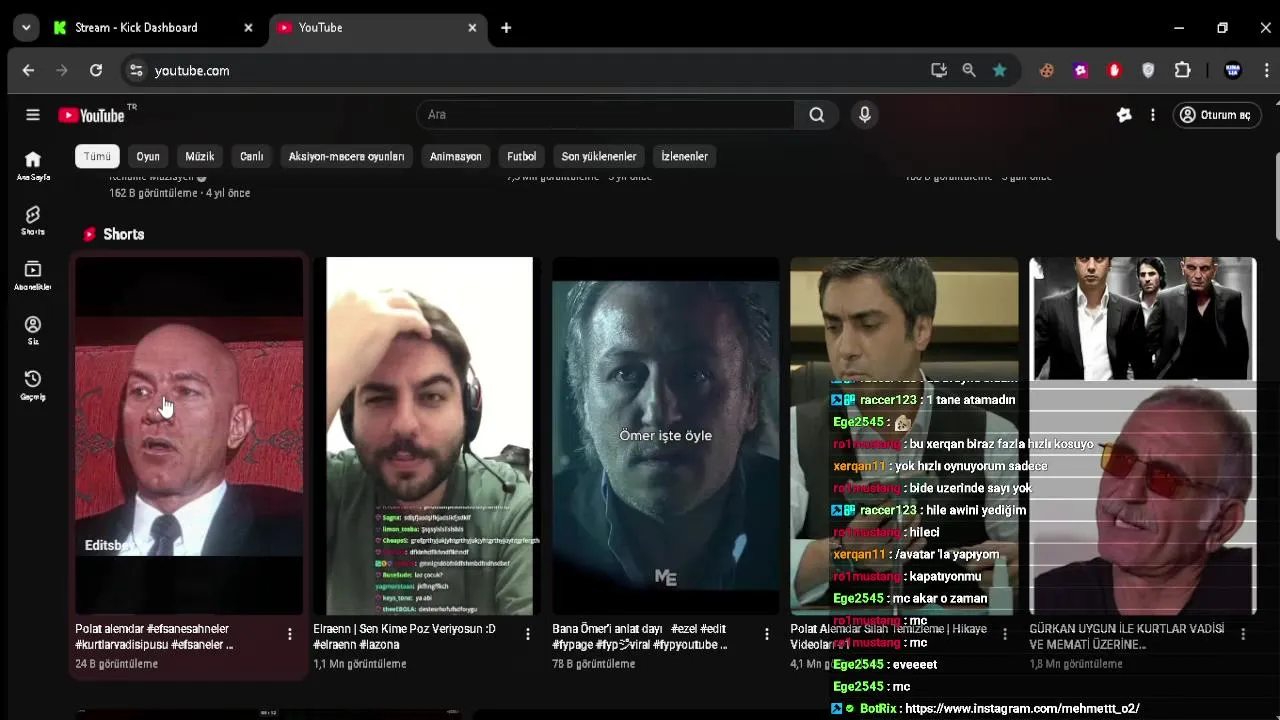Screen dimensions: 1280x720
Task: Open Abonelikler in the sidebar
Action: click(33, 275)
